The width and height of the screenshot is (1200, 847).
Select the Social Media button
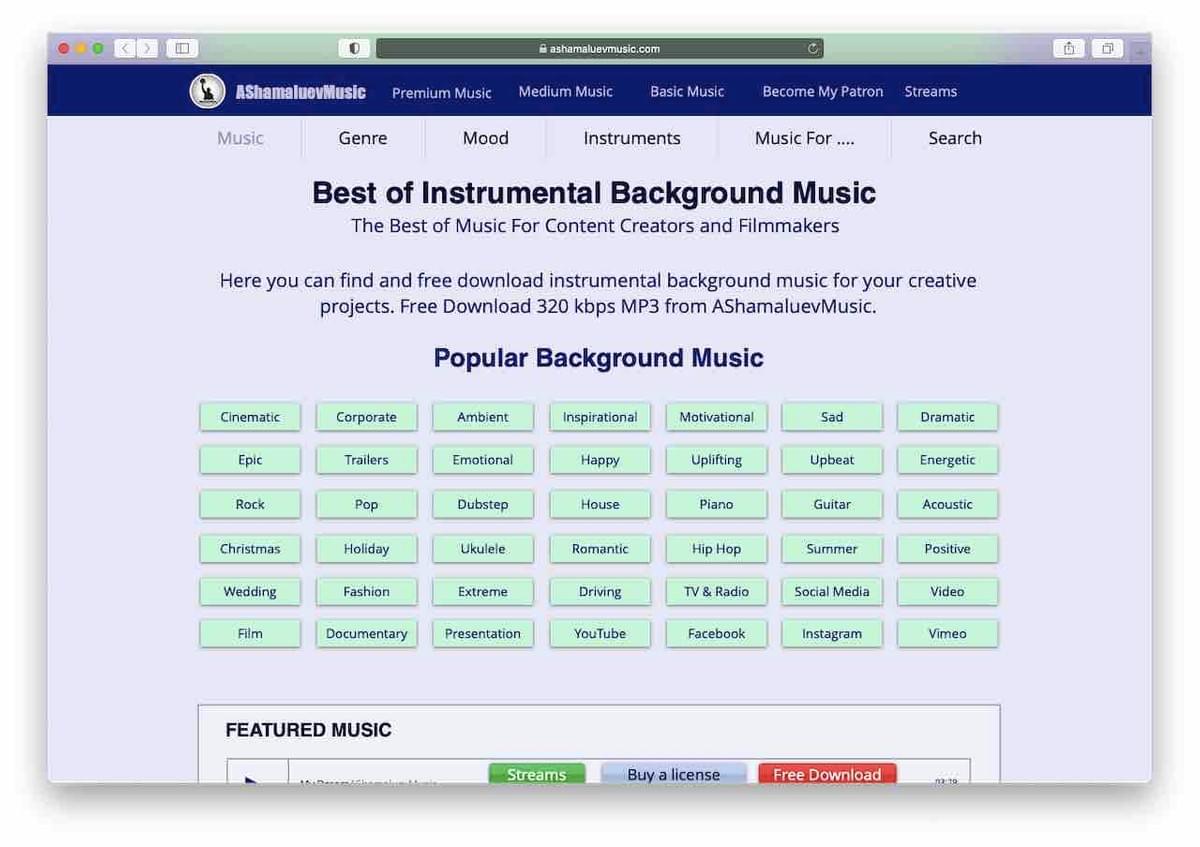[x=832, y=592]
